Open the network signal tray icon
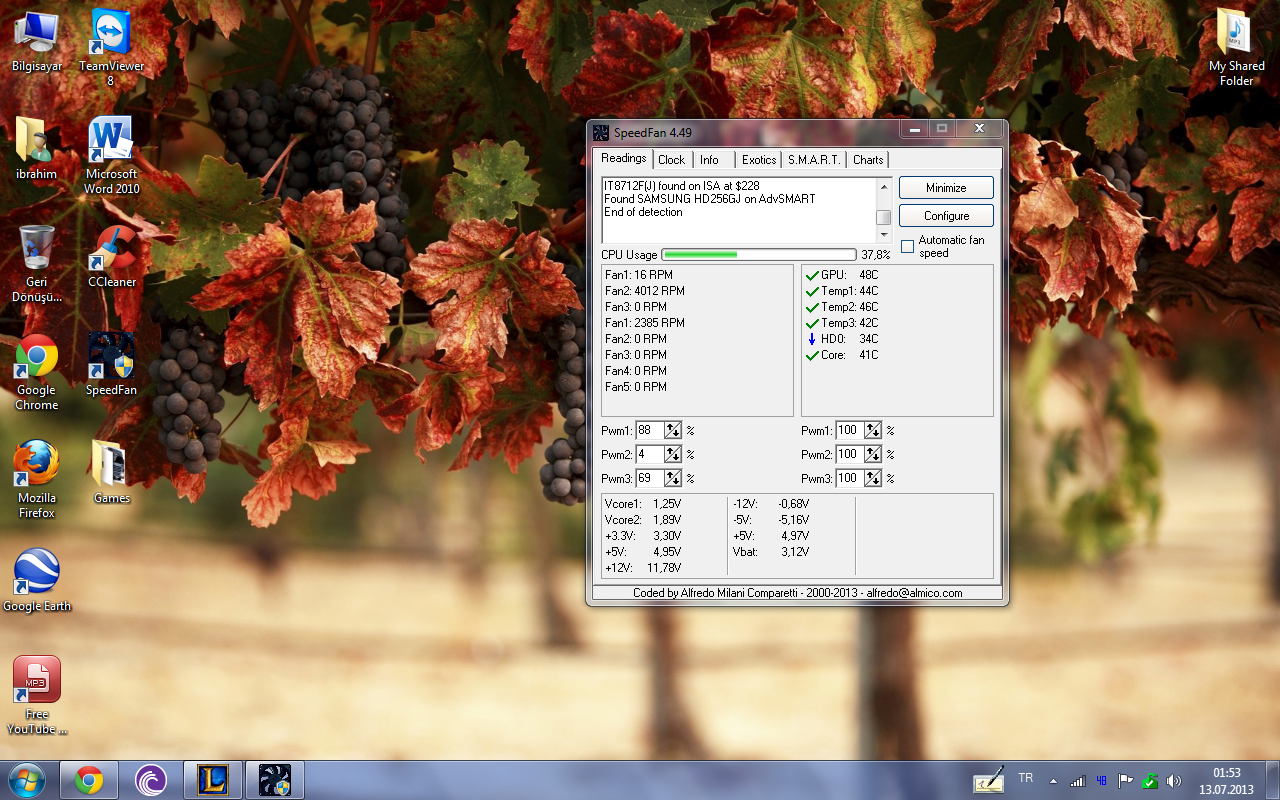Image resolution: width=1280 pixels, height=800 pixels. click(1077, 780)
